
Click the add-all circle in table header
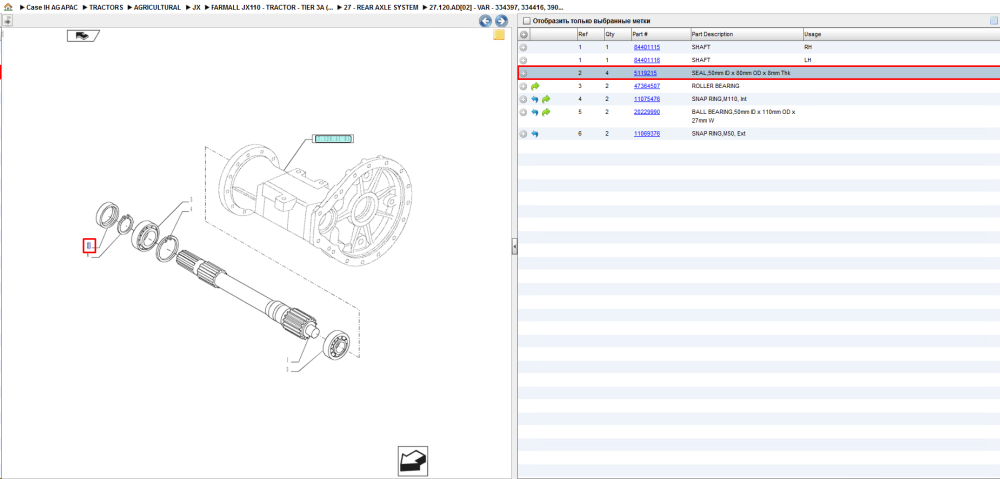[x=523, y=34]
